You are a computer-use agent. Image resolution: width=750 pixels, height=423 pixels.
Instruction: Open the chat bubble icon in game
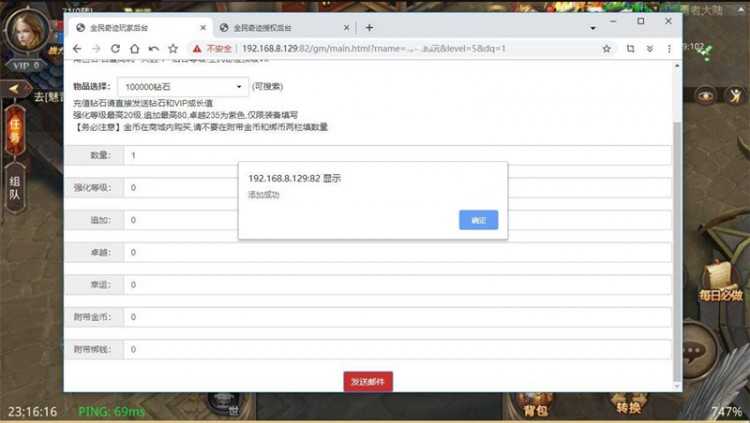point(694,352)
